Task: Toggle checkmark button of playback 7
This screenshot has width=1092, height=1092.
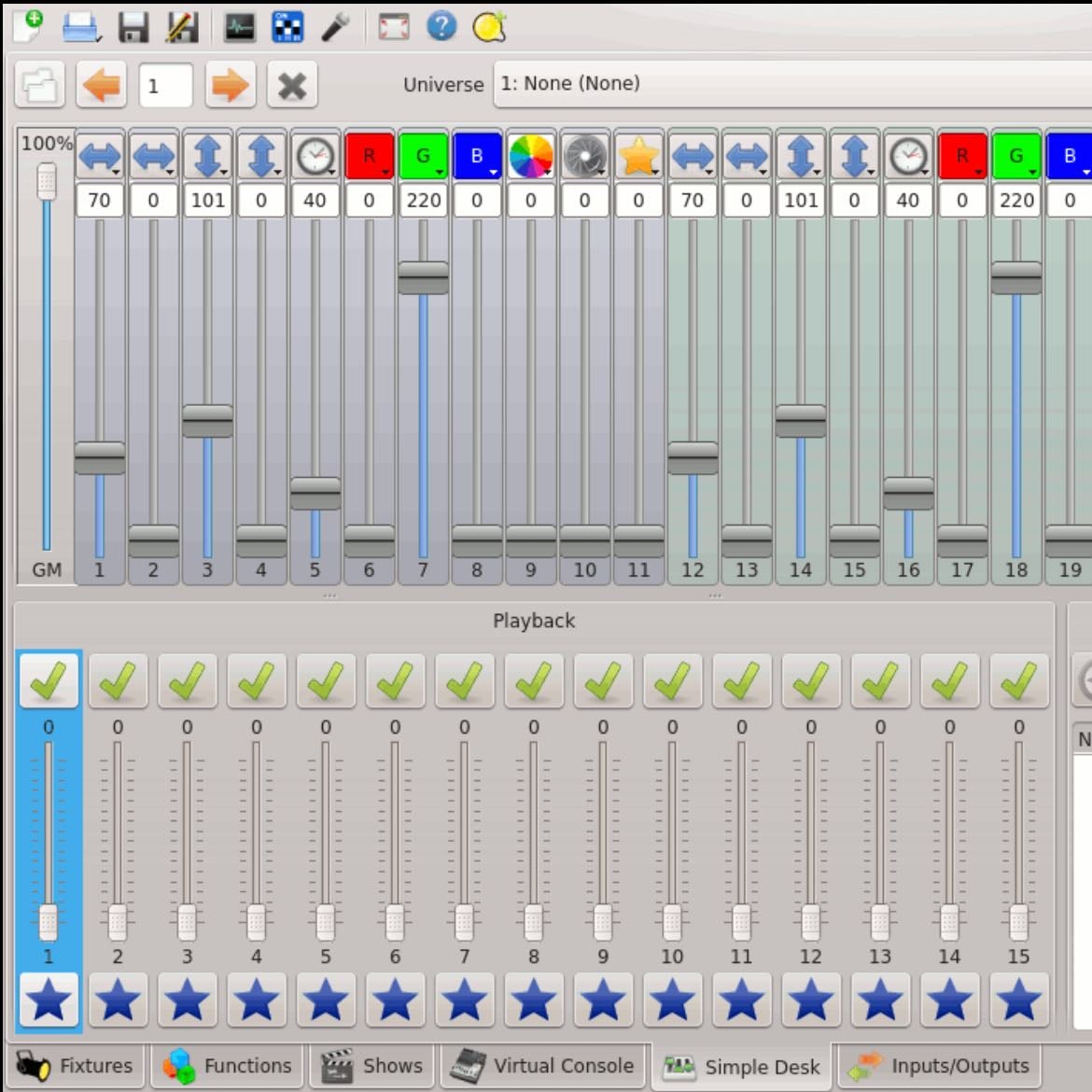Action: click(x=465, y=680)
